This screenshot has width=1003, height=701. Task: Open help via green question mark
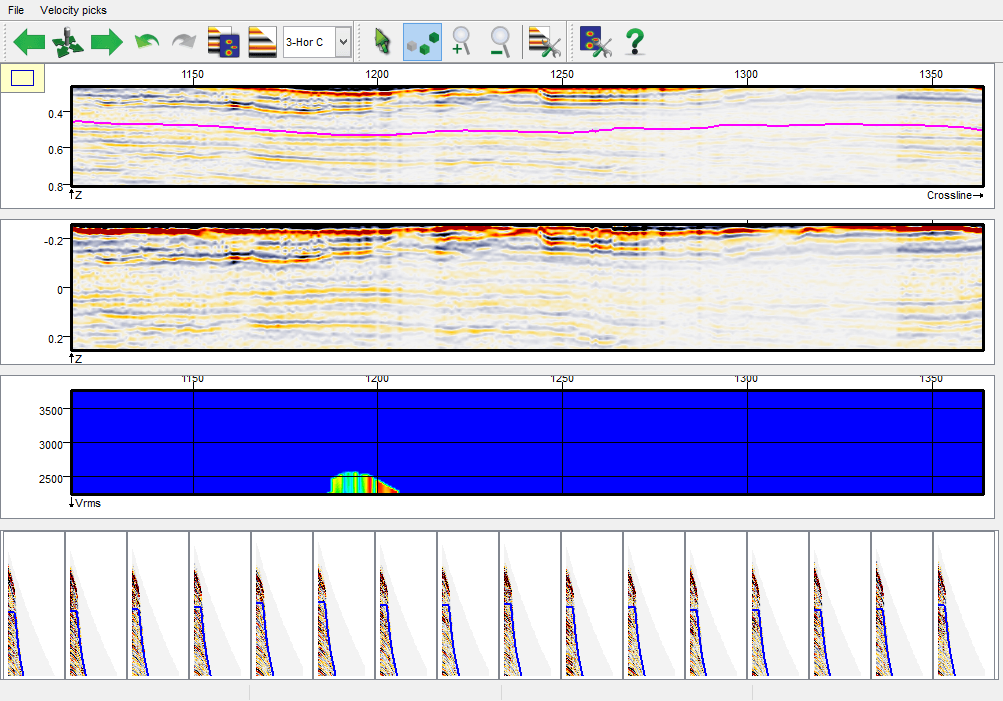tap(634, 42)
